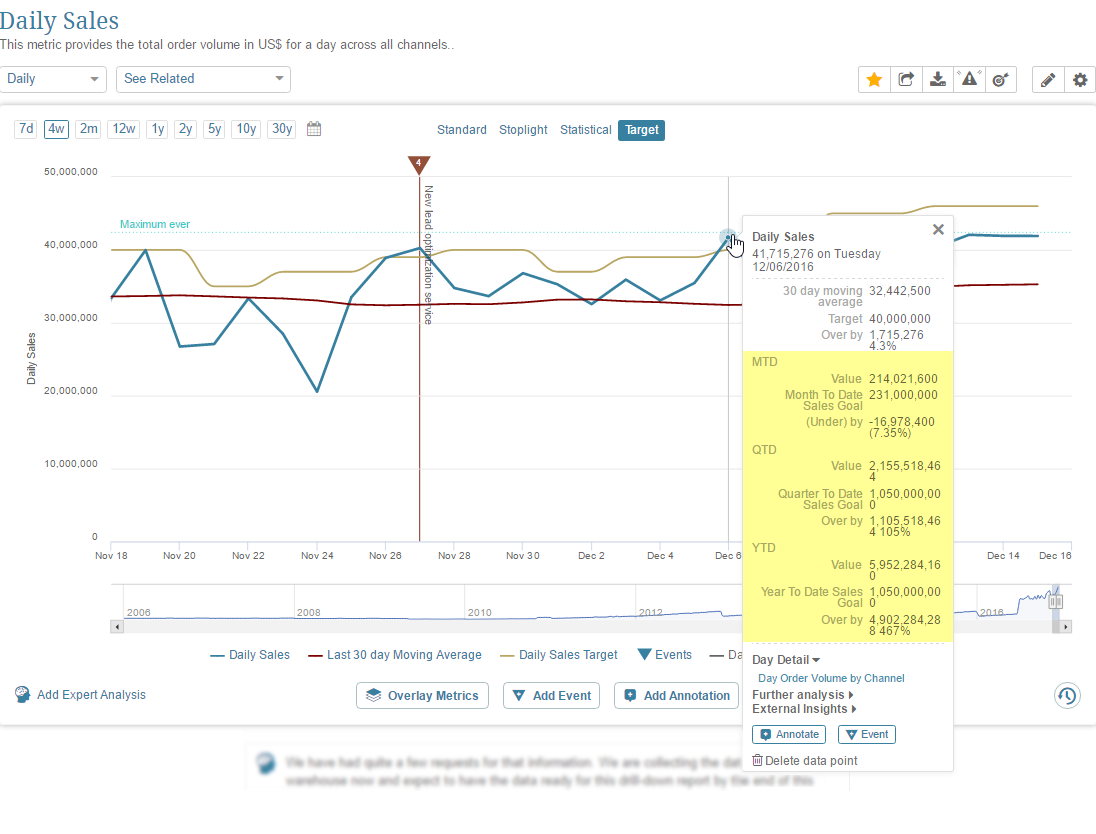Click the download icon

937,80
